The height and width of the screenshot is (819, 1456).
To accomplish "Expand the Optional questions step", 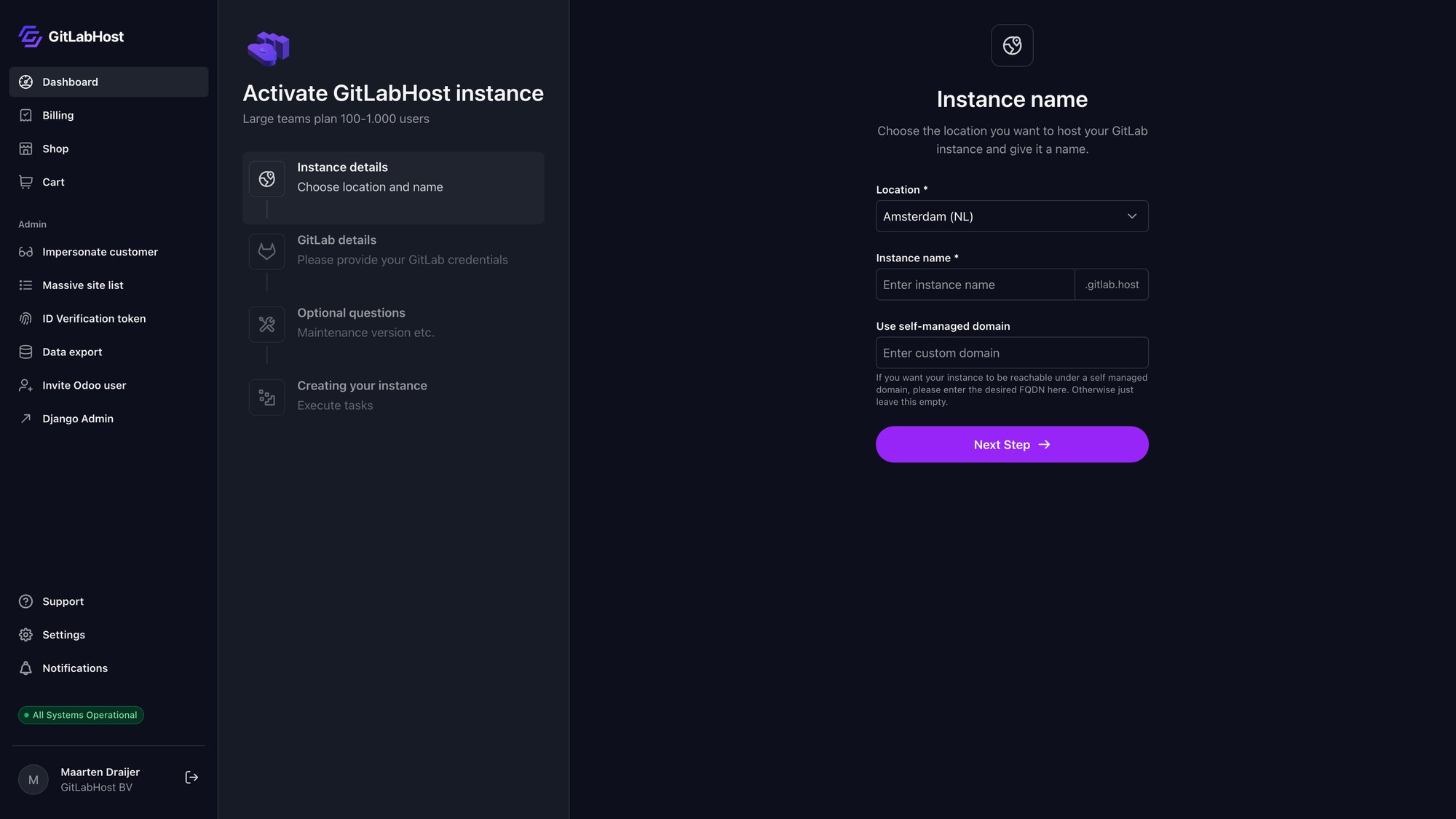I will 393,323.
